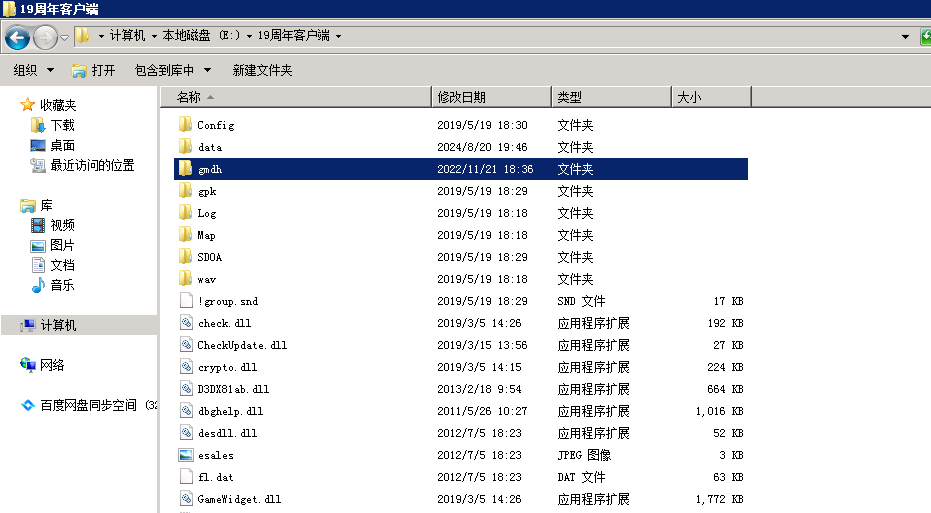This screenshot has height=513, width=931.
Task: Select the !group.snd file icon
Action: (186, 300)
